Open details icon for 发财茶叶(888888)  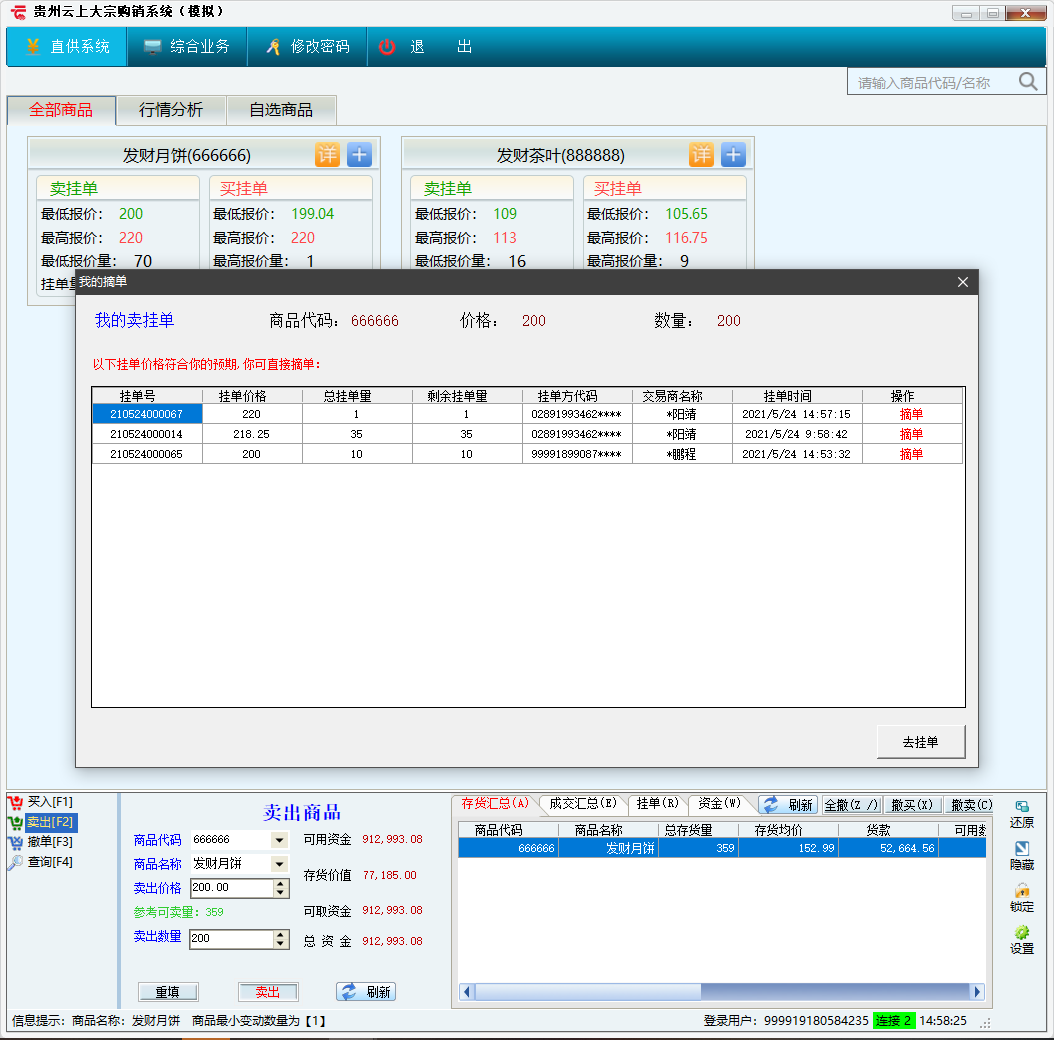pyautogui.click(x=701, y=155)
